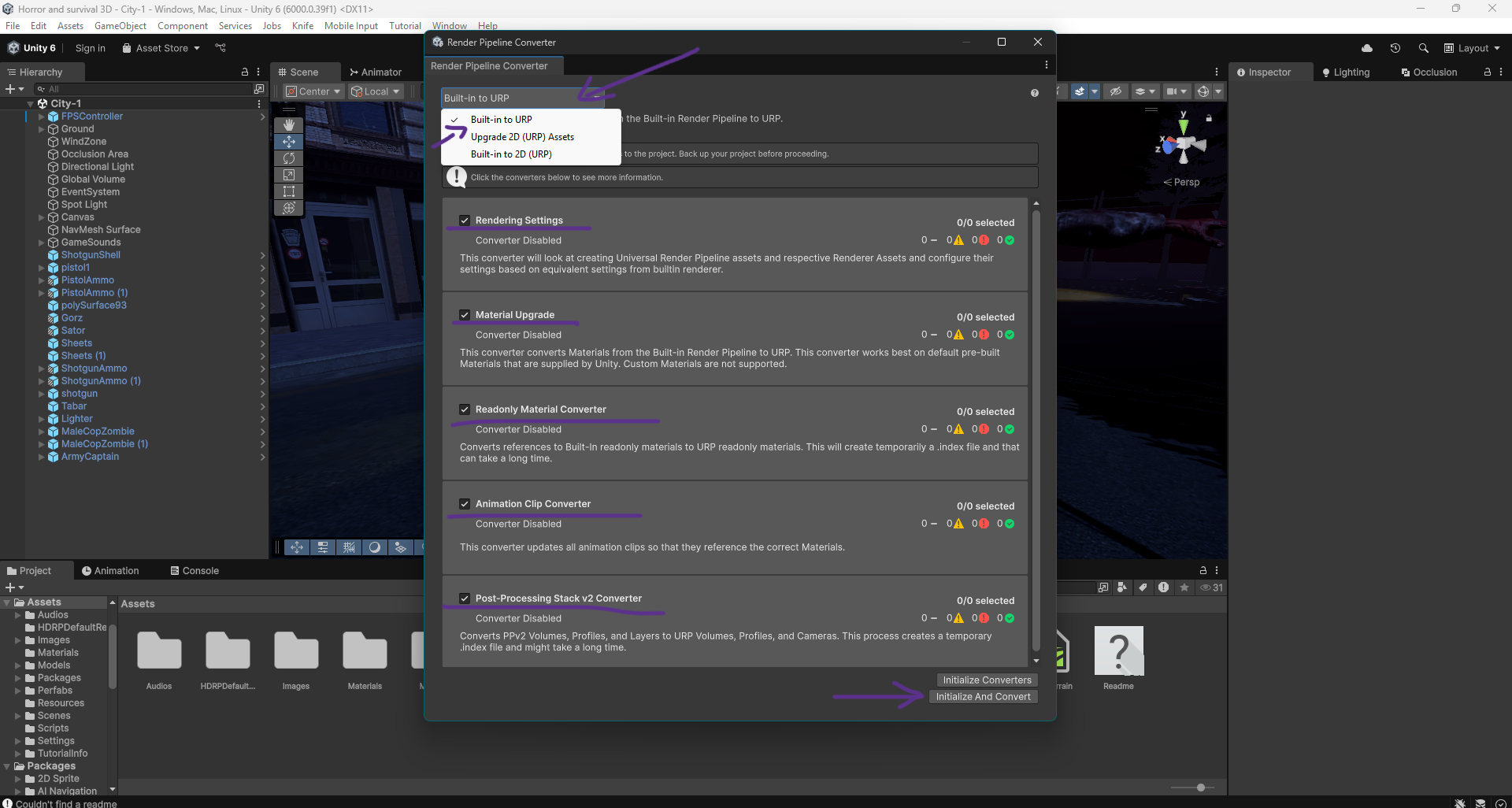1512x808 pixels.
Task: Uncheck the Rendering Settings converter
Action: (x=465, y=221)
